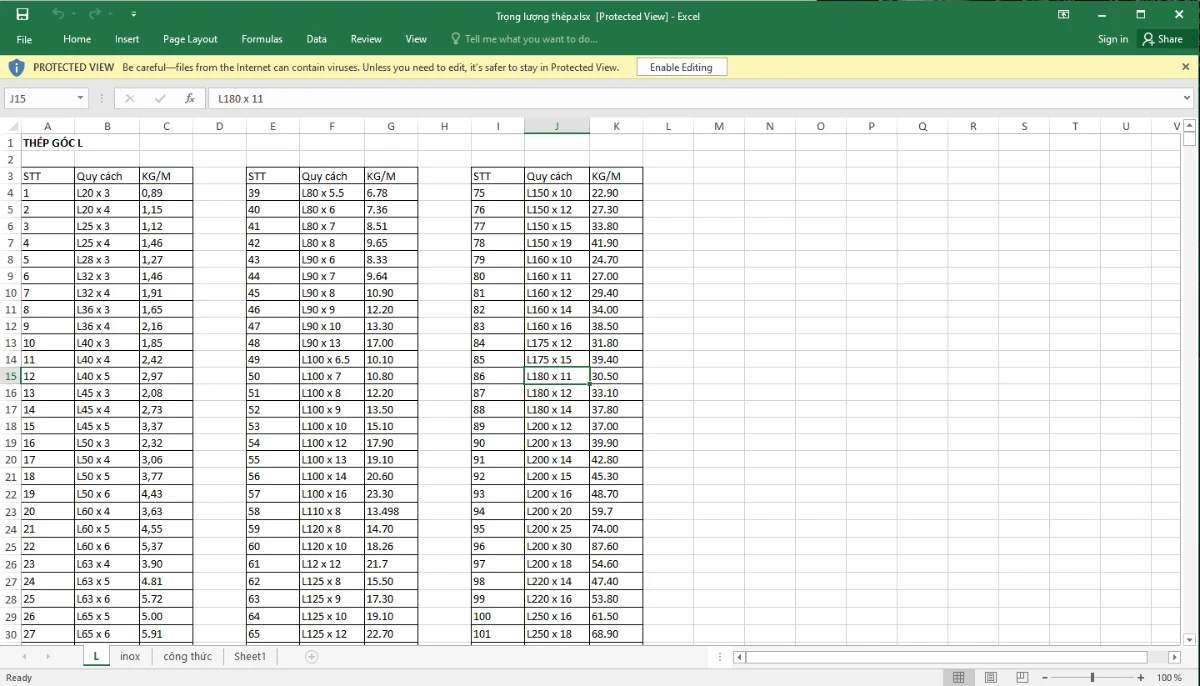Click next sheet navigation arrow
1200x686 pixels.
[x=48, y=656]
